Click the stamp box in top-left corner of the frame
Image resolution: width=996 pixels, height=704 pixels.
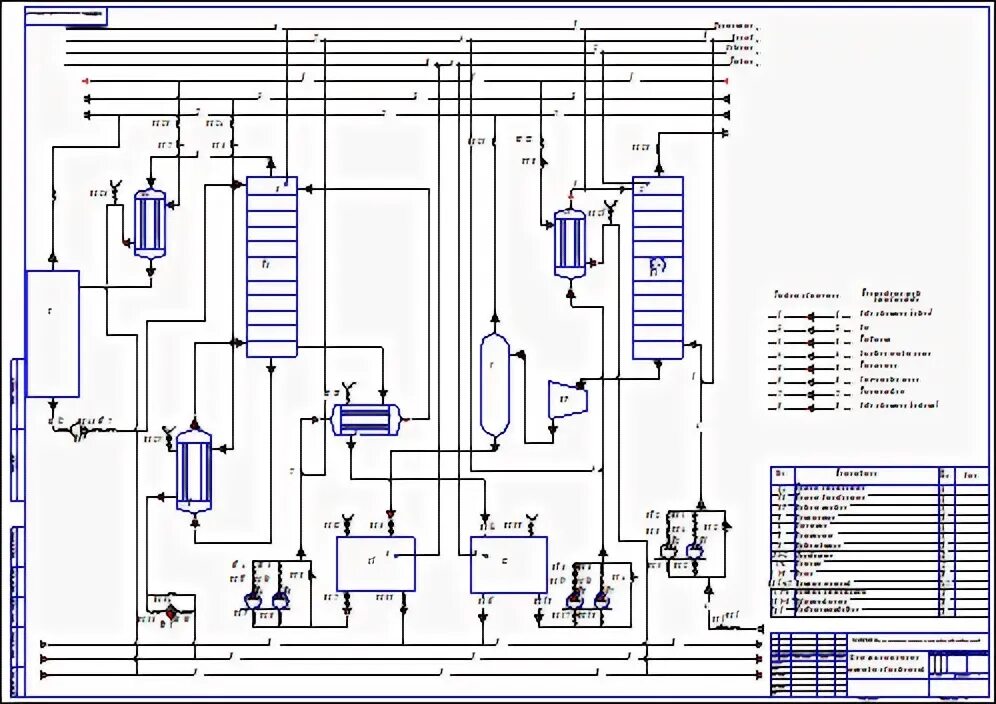pos(66,17)
